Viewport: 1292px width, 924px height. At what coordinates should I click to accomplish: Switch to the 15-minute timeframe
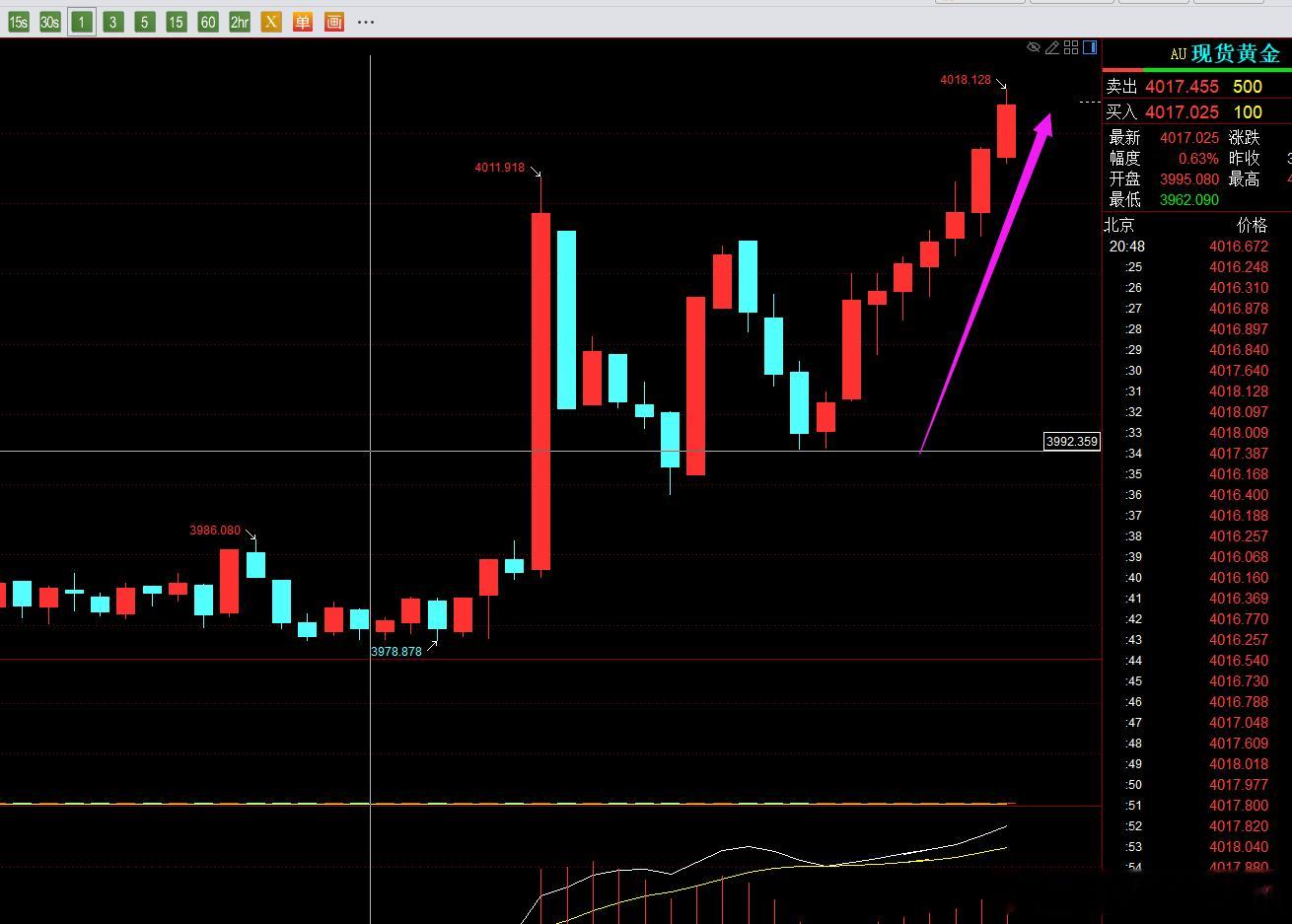[x=177, y=22]
